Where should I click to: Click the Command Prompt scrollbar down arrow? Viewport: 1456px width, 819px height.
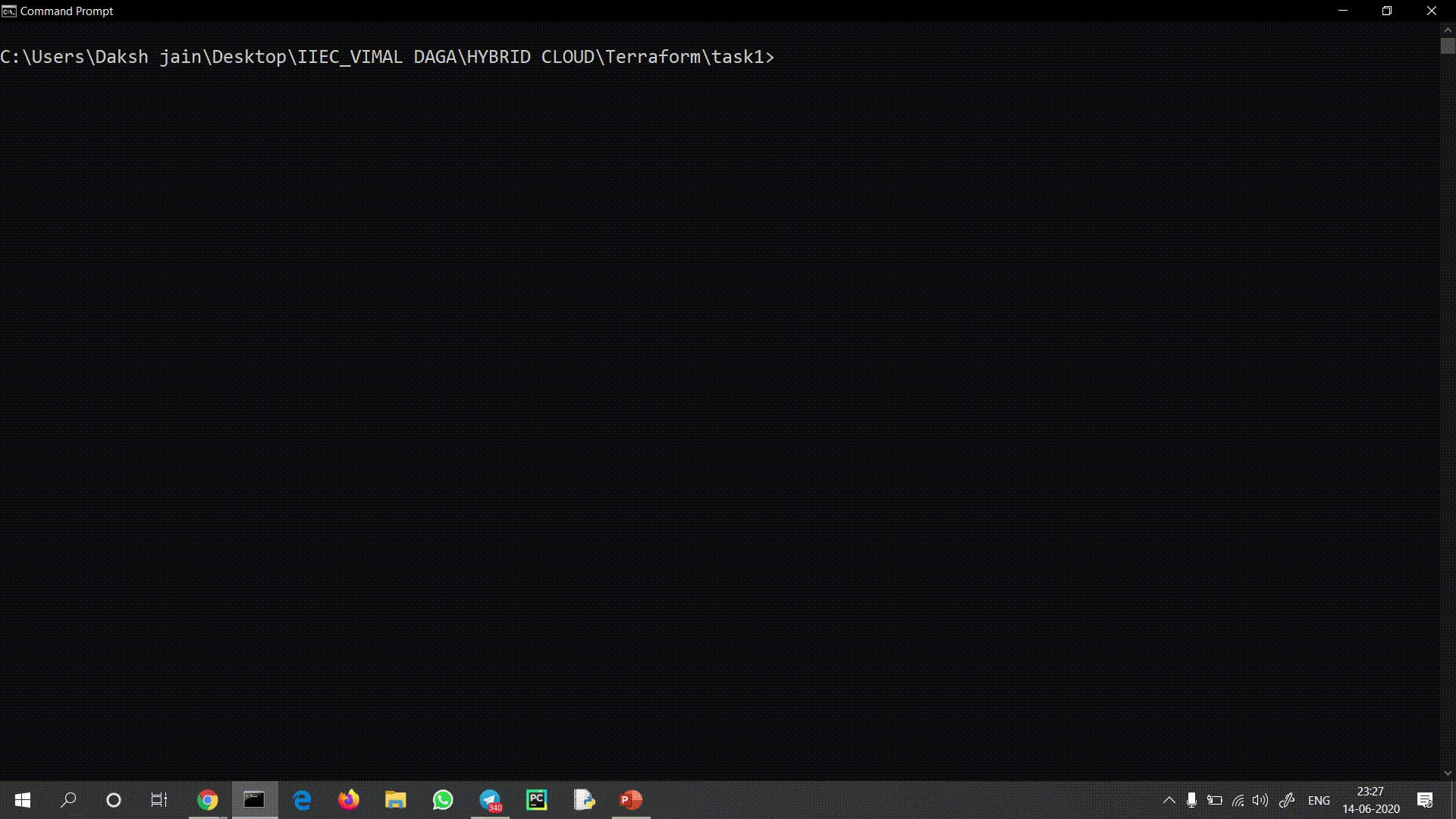pyautogui.click(x=1448, y=773)
